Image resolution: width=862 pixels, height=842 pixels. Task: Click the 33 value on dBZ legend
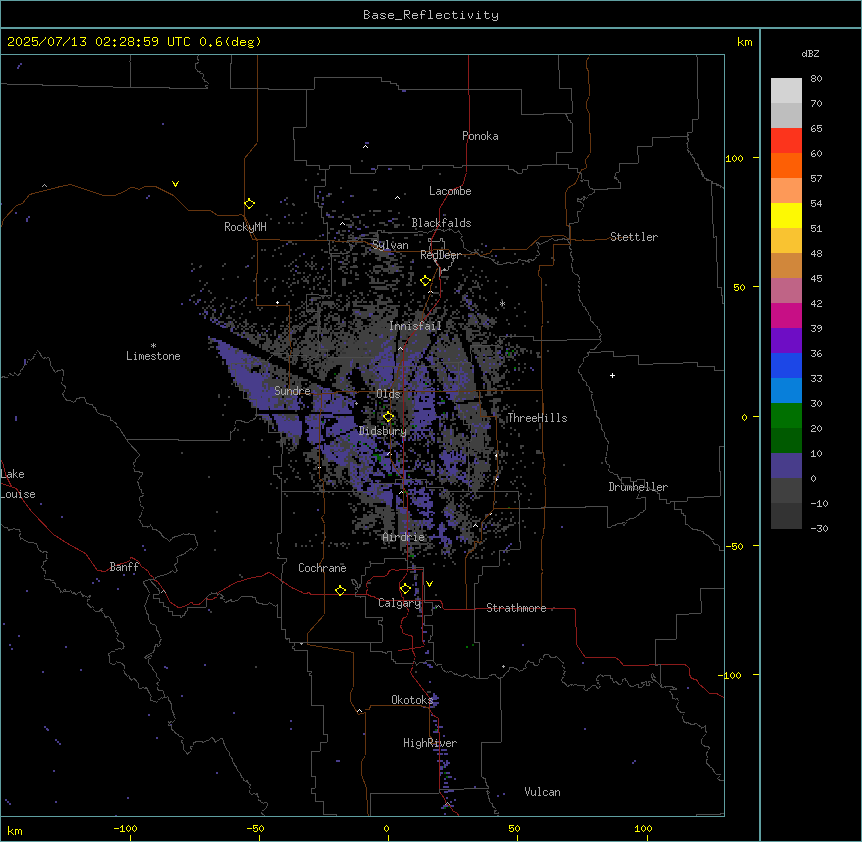(x=816, y=378)
